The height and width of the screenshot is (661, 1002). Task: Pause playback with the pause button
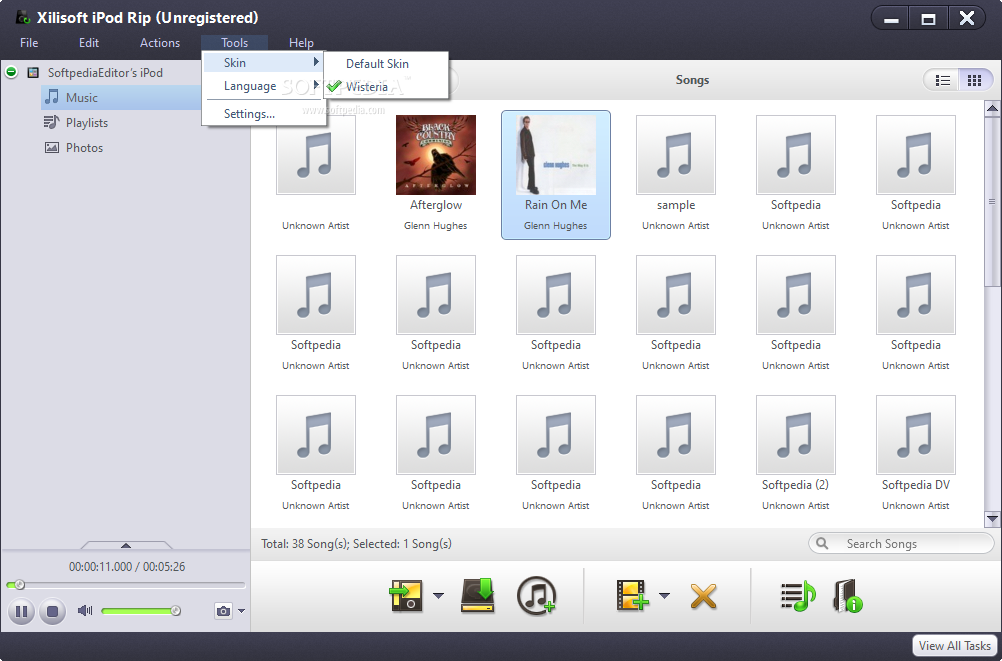pos(21,612)
